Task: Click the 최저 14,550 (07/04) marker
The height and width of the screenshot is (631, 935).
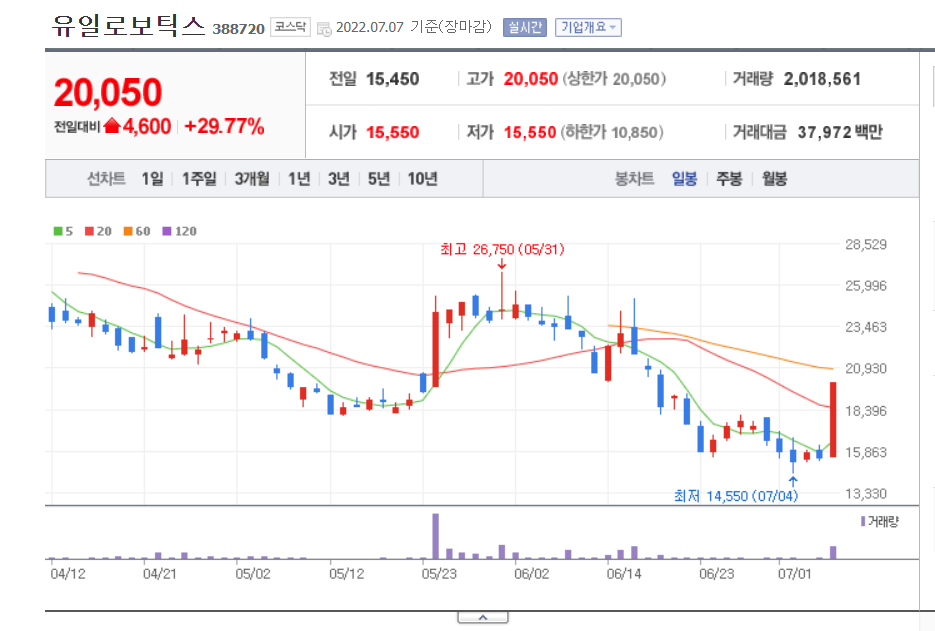Action: click(736, 496)
